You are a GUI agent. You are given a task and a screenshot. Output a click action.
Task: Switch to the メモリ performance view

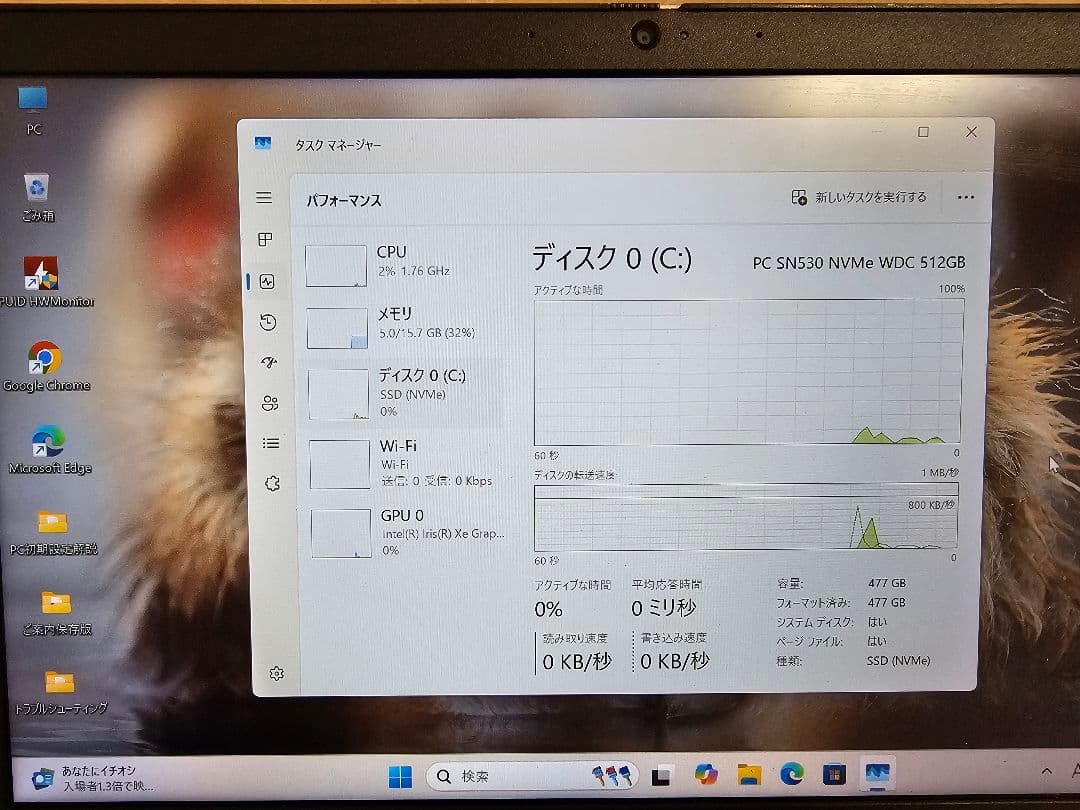click(400, 325)
